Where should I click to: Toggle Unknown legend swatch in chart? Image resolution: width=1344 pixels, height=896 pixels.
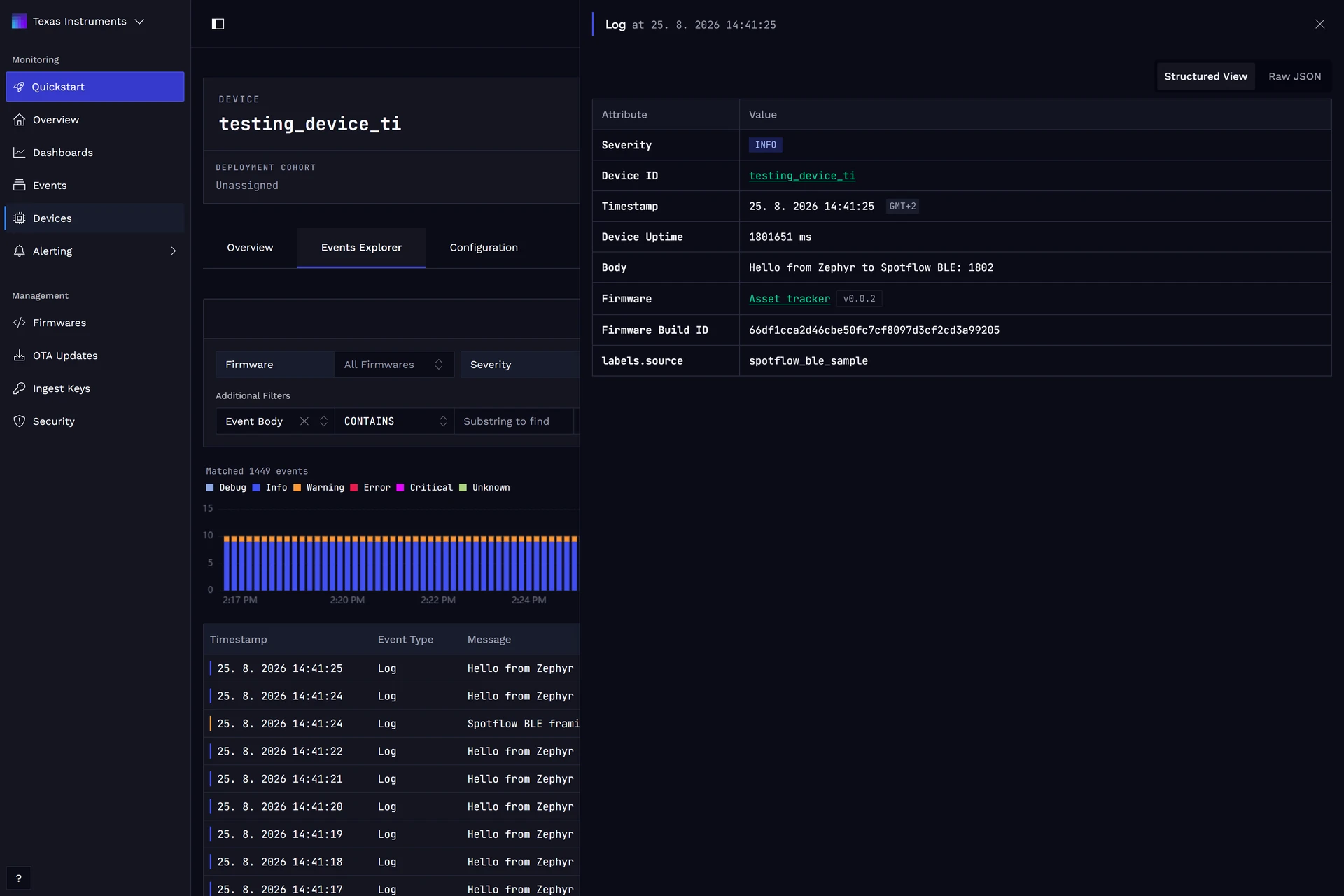click(x=463, y=488)
